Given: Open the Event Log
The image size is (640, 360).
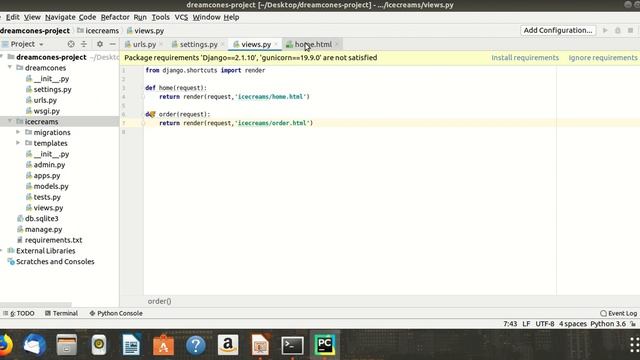Looking at the screenshot, I should [x=618, y=313].
